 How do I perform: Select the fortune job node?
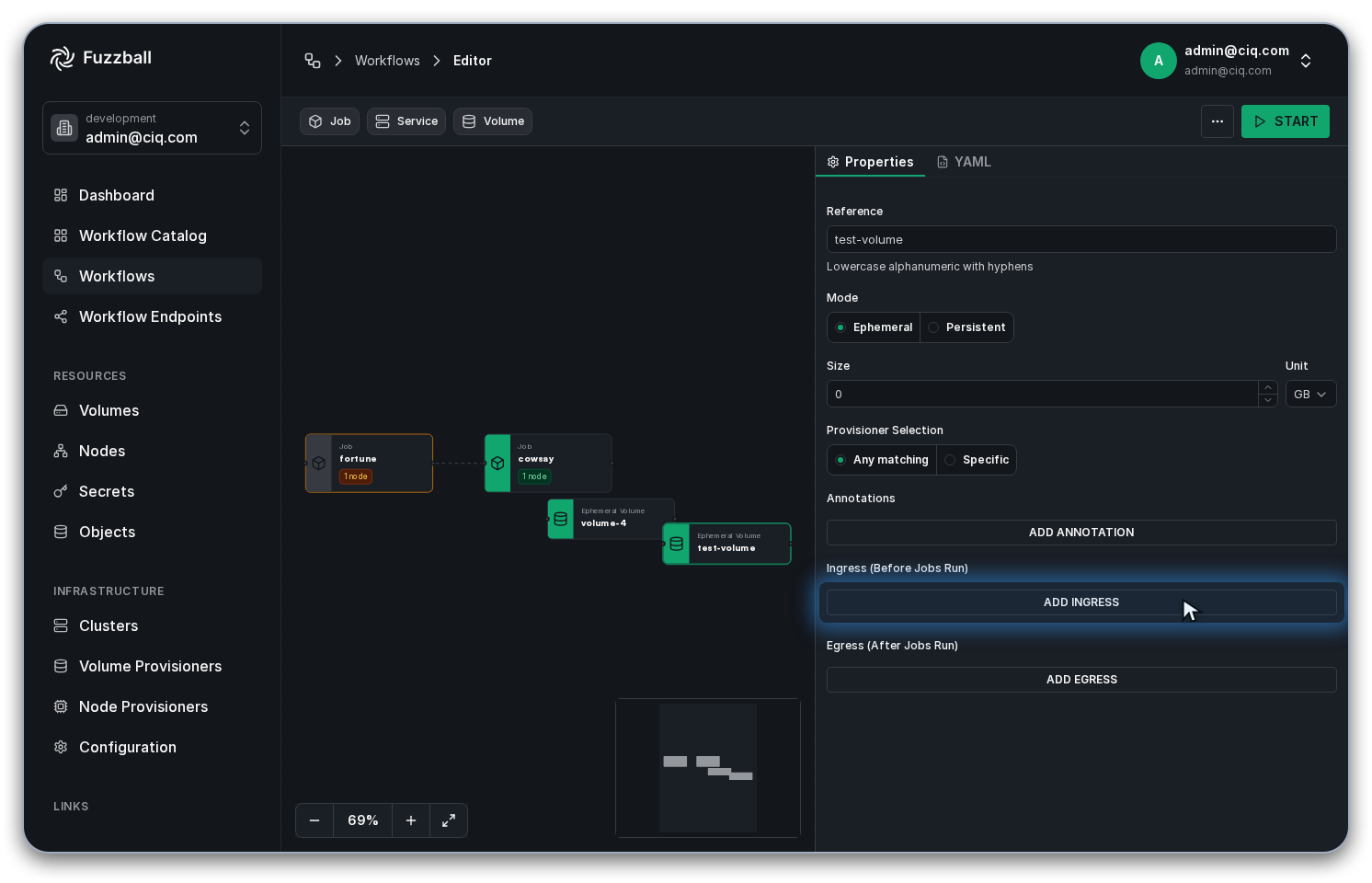point(369,464)
